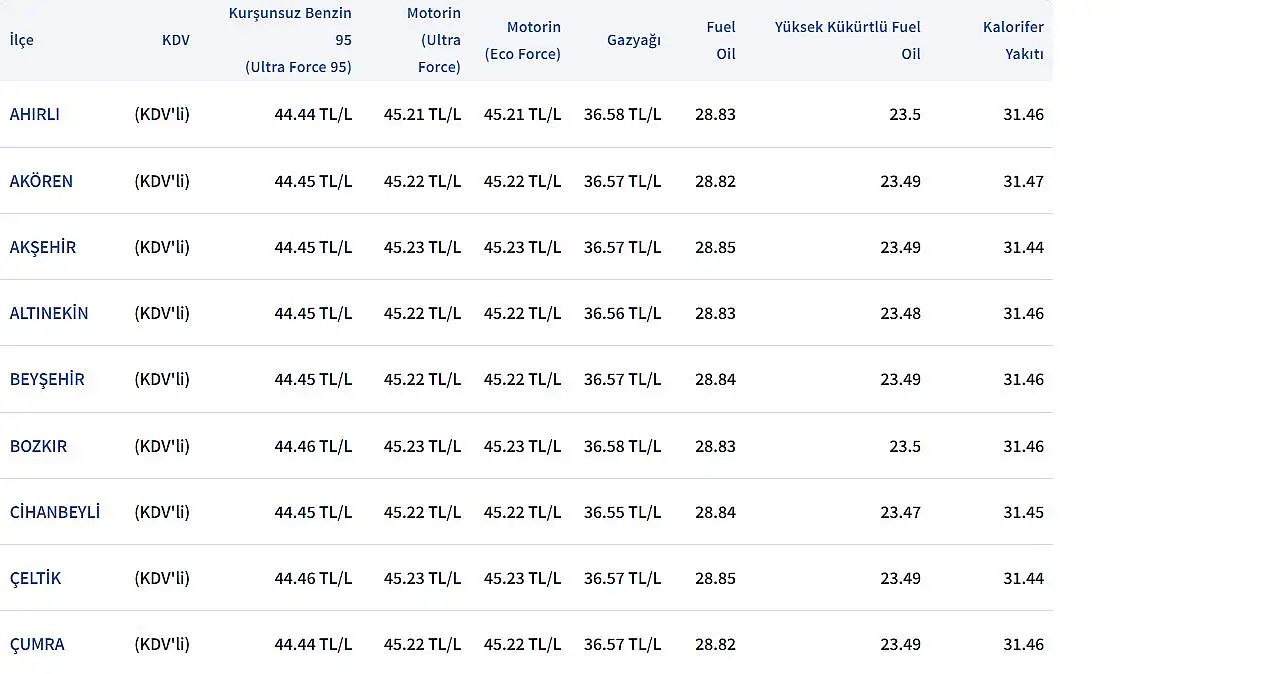Click the BOZKIR district link
Image resolution: width=1280 pixels, height=674 pixels.
tap(38, 446)
